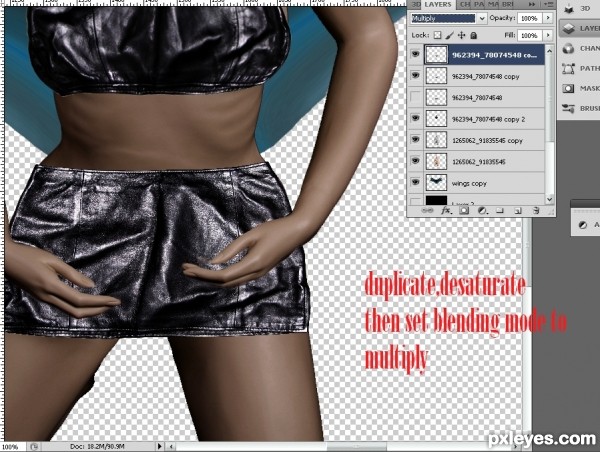The width and height of the screenshot is (600, 452).
Task: Hide the 962394_78074548 copy 2 layer
Action: point(416,119)
